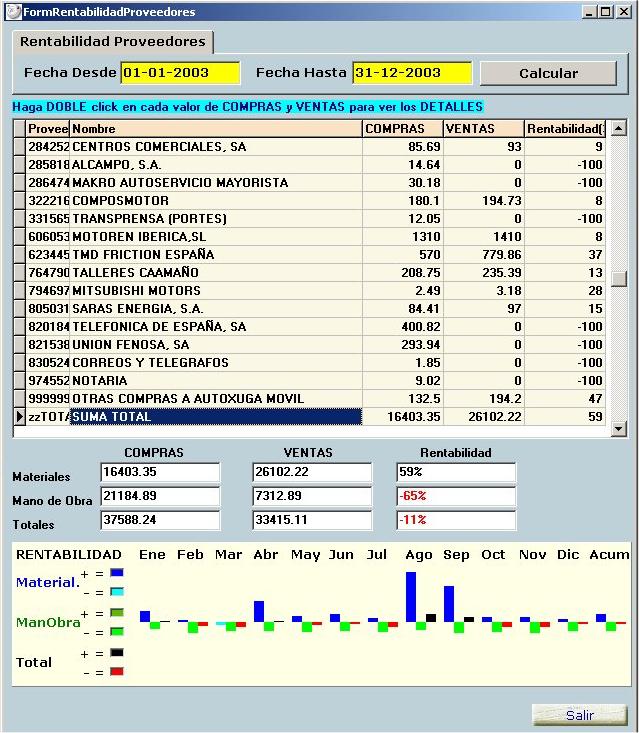Click TMD FRICTION ventas value 779.86
Screen dimensions: 639x733
(483, 255)
